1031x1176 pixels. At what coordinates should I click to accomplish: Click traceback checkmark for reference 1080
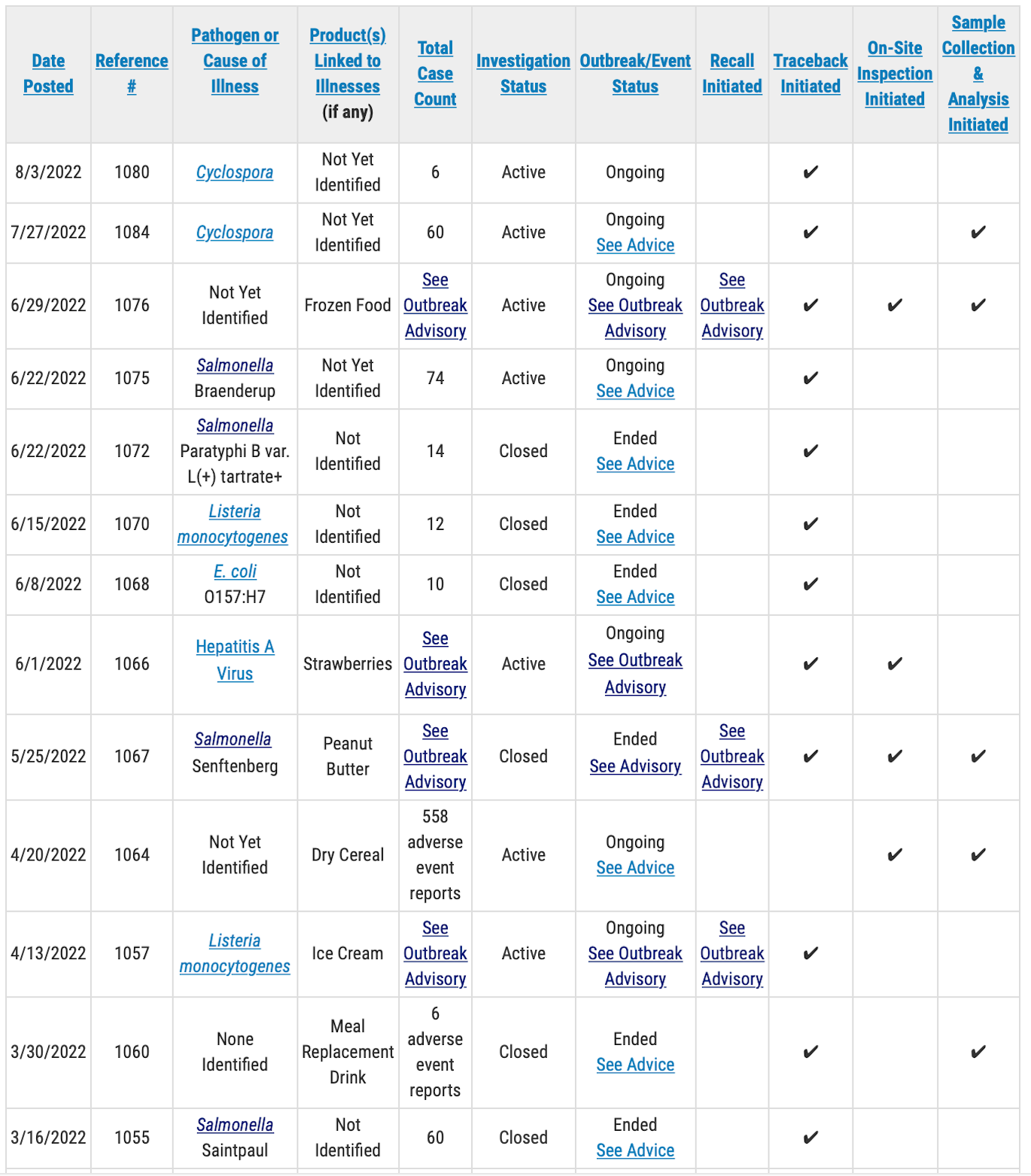point(811,172)
